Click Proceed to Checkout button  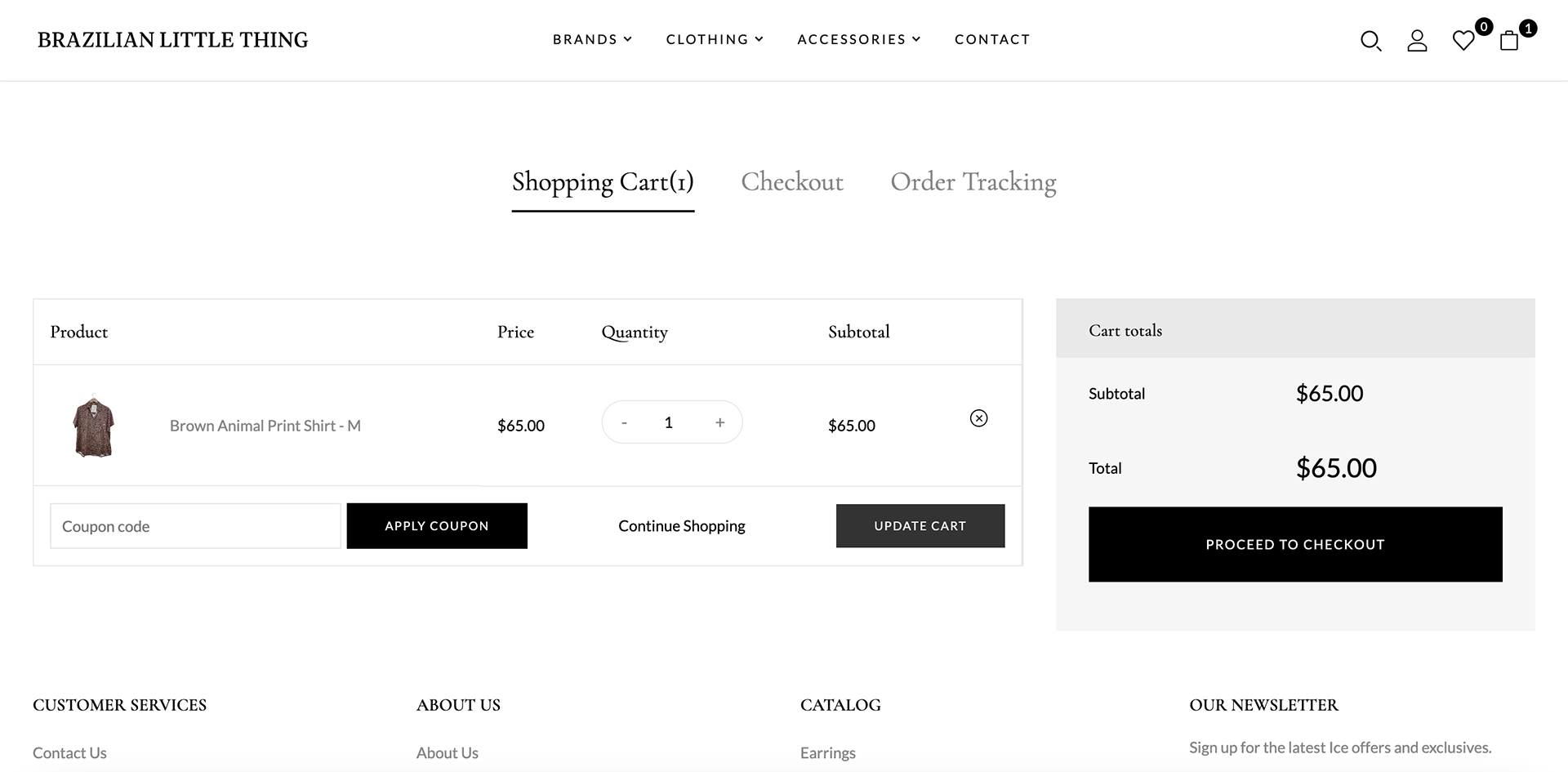point(1295,545)
